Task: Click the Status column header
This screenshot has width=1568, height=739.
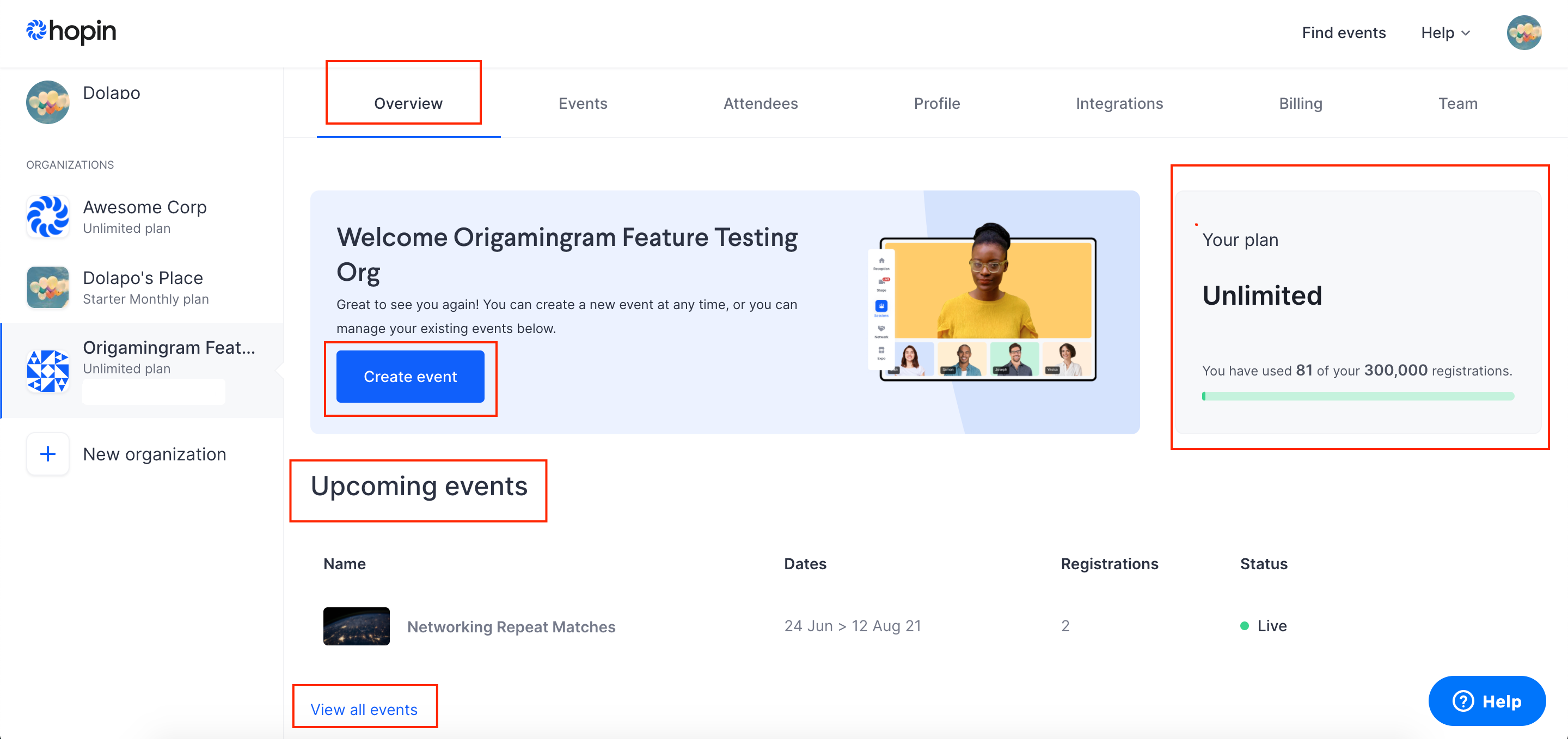Action: tap(1264, 564)
